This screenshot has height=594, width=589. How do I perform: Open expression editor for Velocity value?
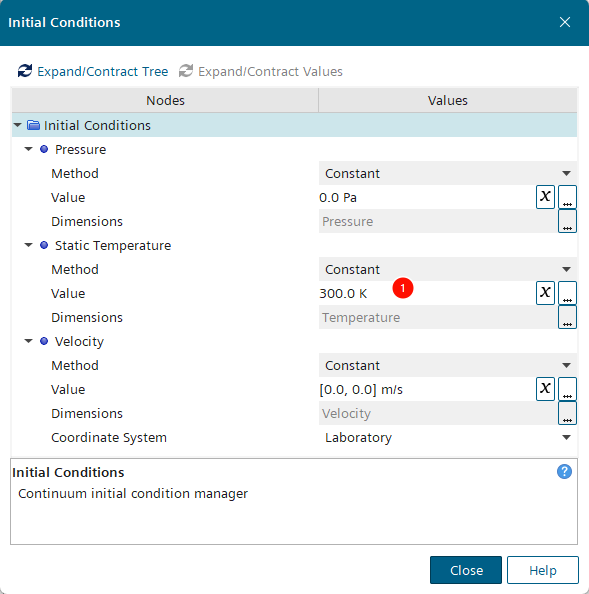tap(545, 389)
